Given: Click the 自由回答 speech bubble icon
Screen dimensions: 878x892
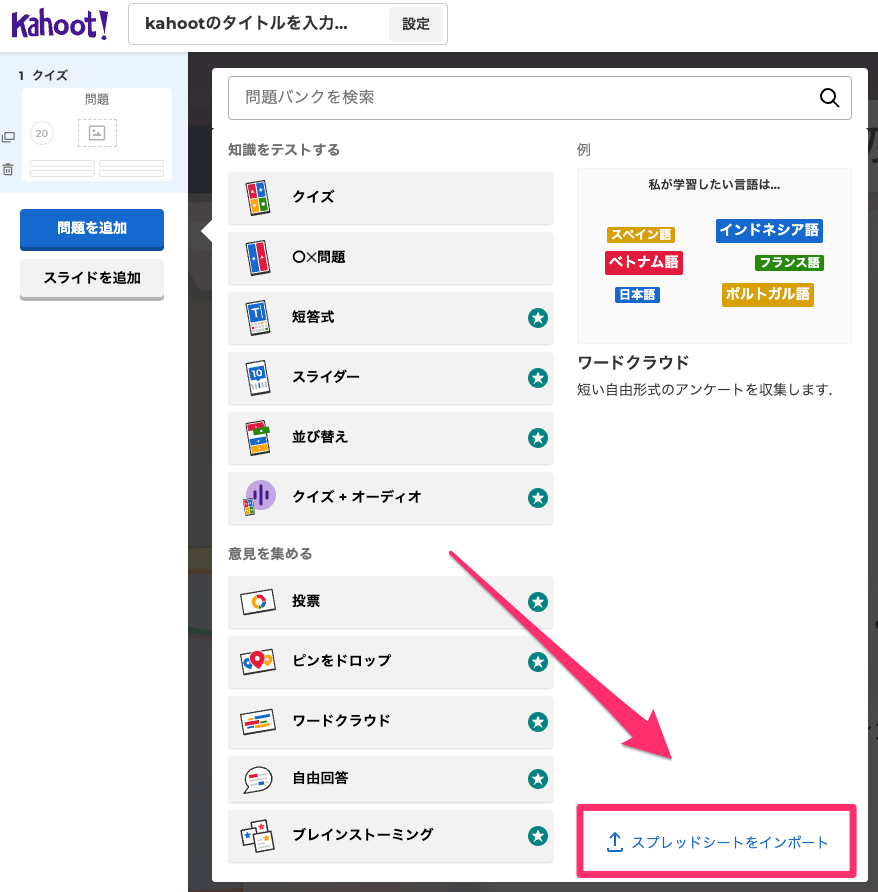Looking at the screenshot, I should click(x=258, y=779).
